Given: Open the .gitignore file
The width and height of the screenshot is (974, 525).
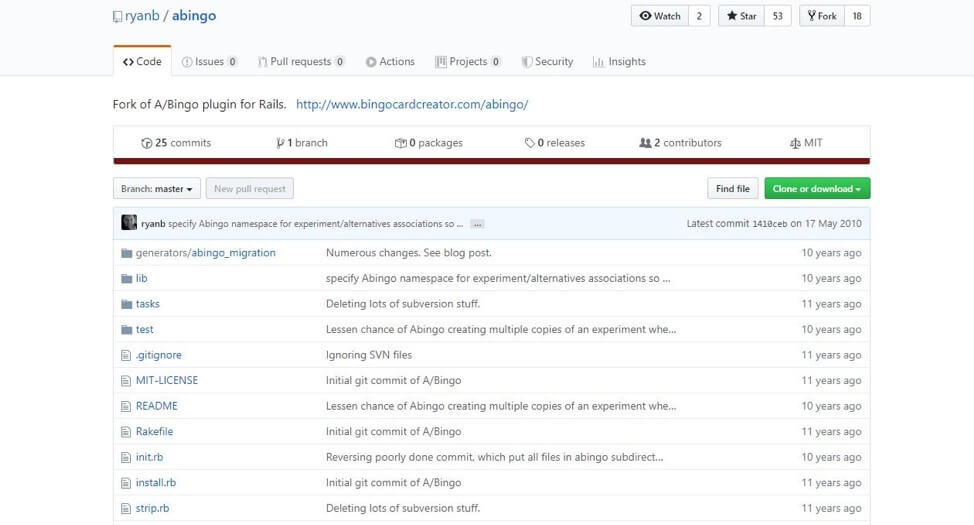Looking at the screenshot, I should (159, 355).
